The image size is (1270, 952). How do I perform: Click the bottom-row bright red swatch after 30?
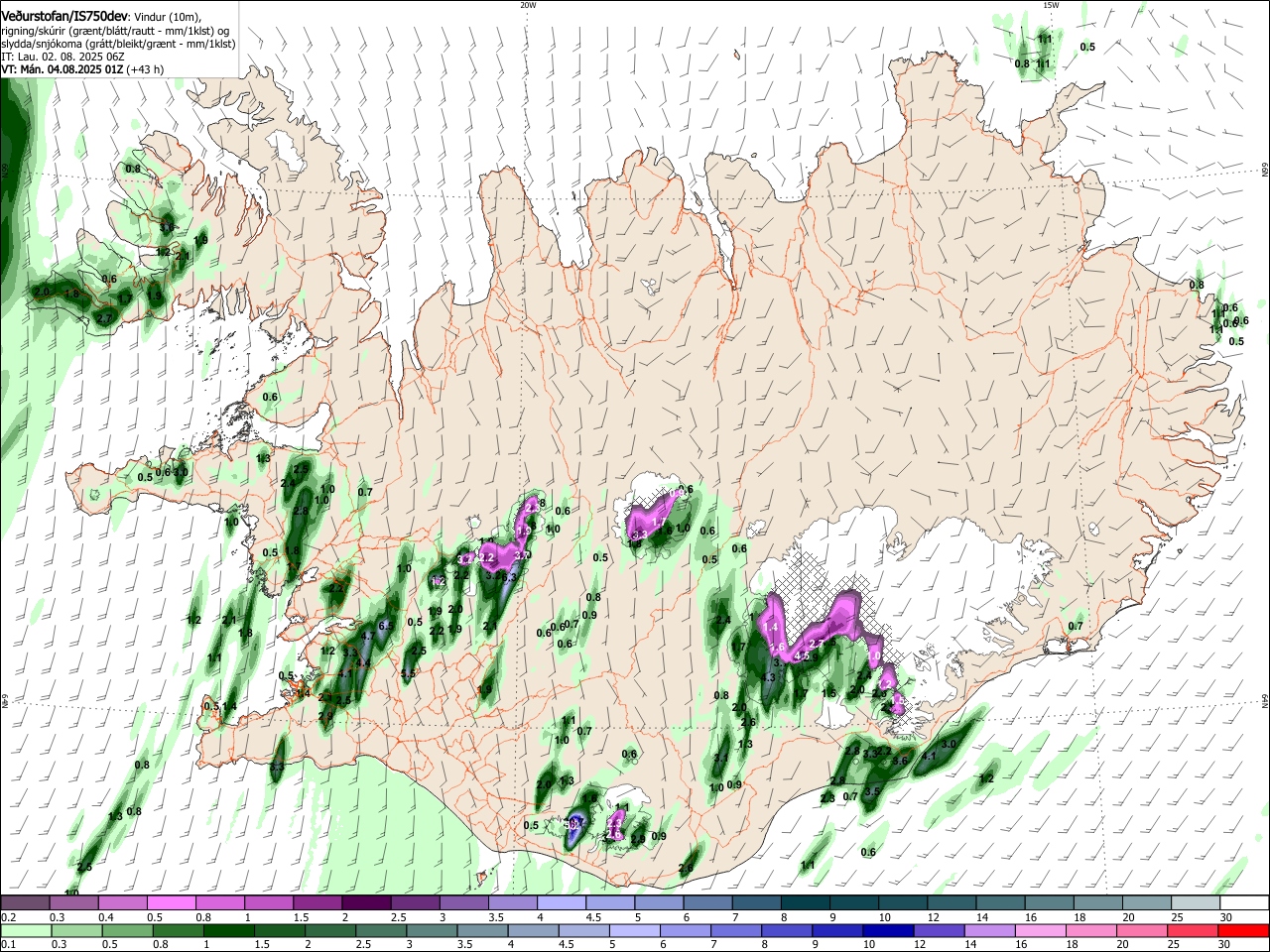(1245, 930)
